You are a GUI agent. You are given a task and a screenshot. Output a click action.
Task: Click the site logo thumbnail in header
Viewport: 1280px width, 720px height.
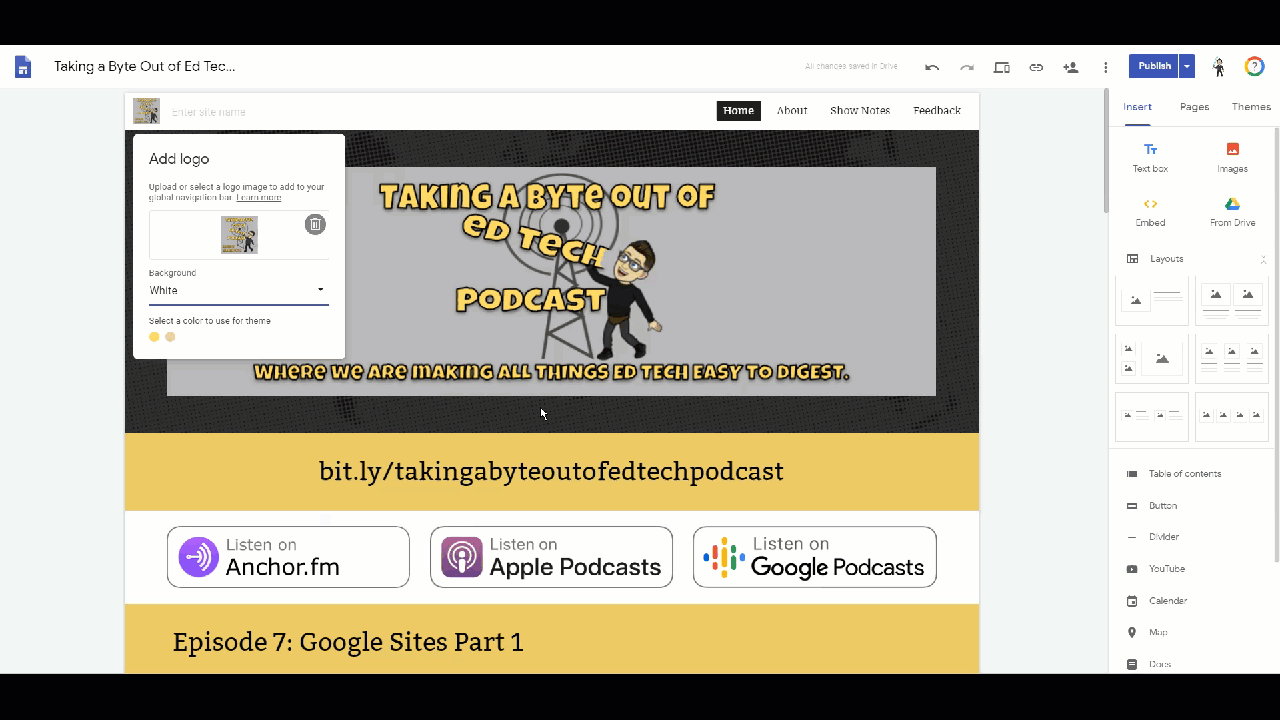(146, 111)
